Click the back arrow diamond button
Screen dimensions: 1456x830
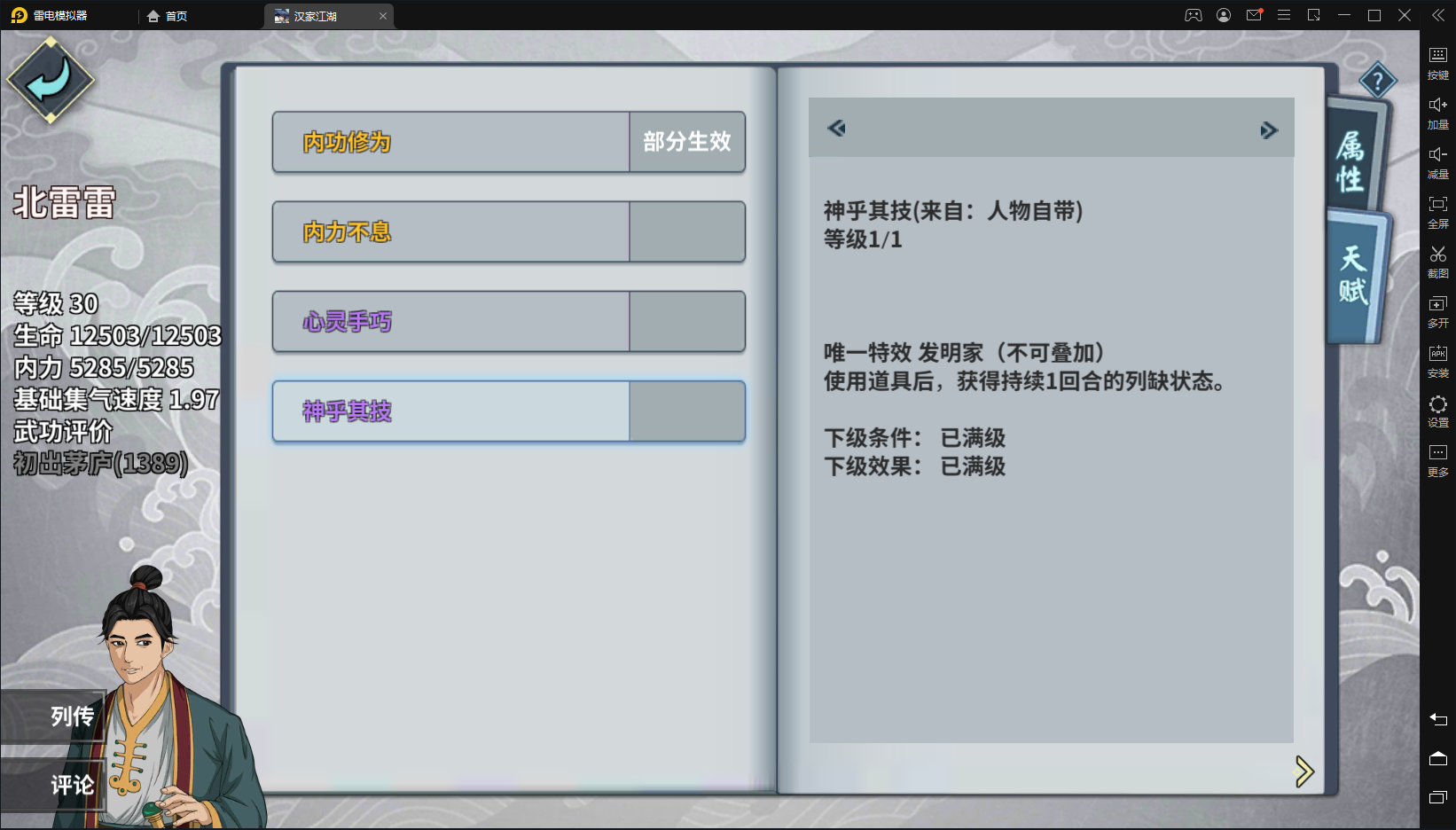tap(51, 81)
